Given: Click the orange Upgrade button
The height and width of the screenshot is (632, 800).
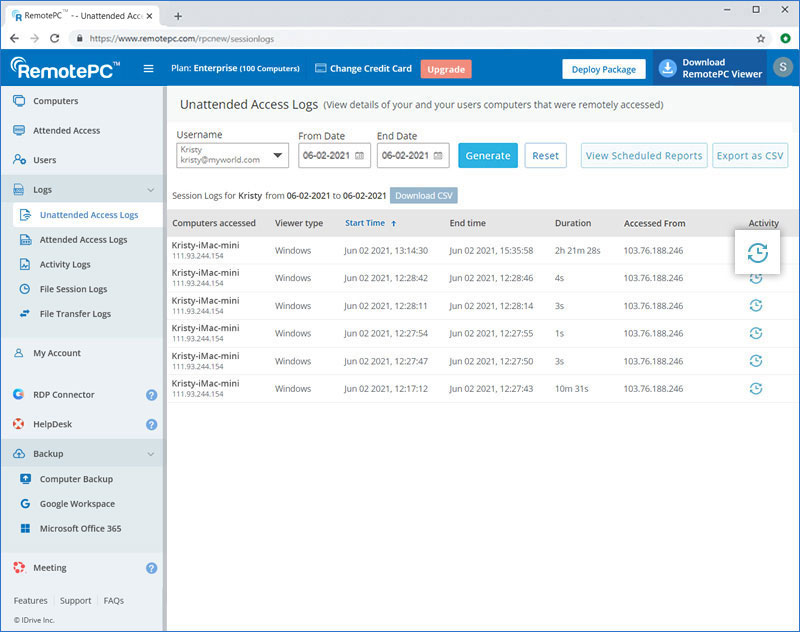Looking at the screenshot, I should coord(446,69).
